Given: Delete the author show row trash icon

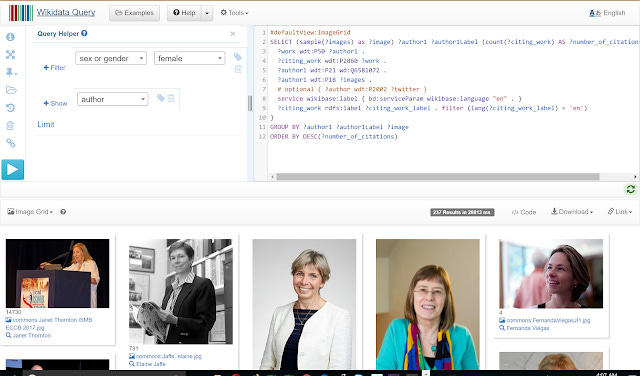Looking at the screenshot, I should click(x=171, y=98).
